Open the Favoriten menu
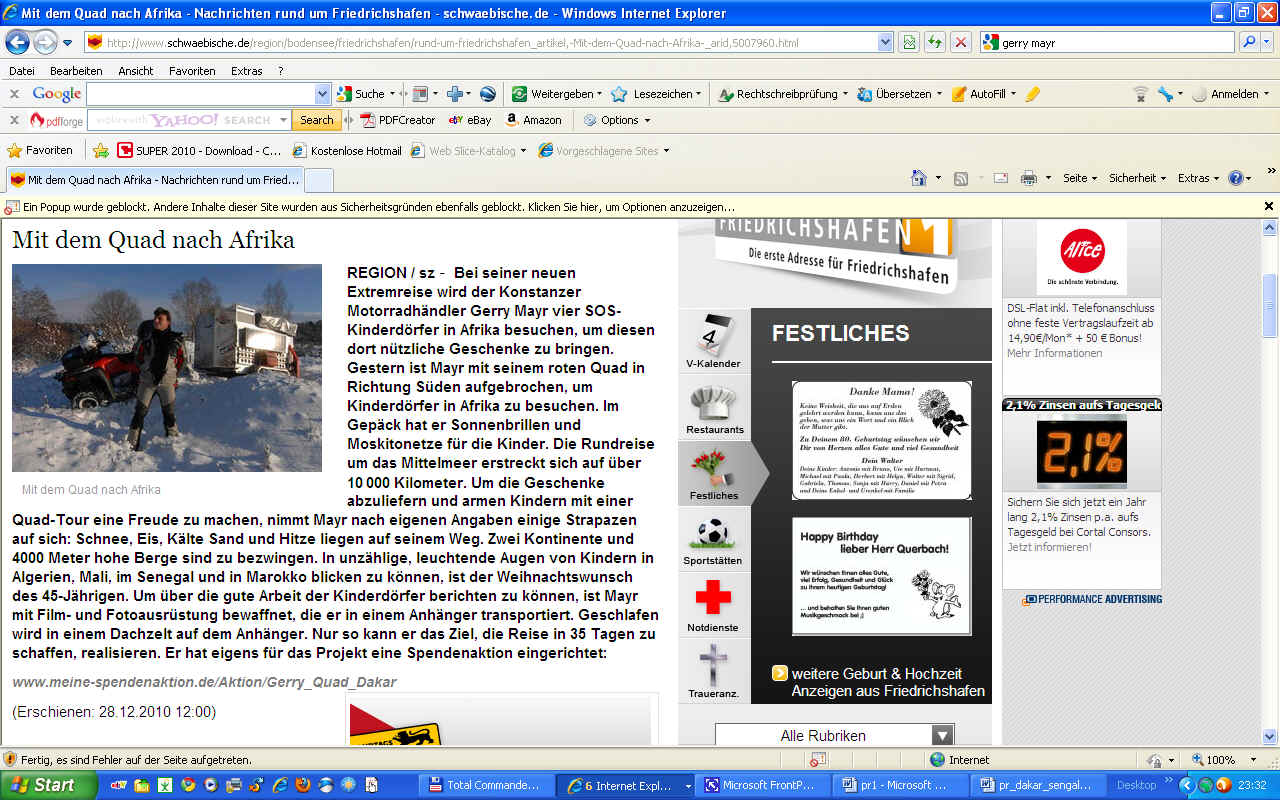1280x800 pixels. click(192, 71)
